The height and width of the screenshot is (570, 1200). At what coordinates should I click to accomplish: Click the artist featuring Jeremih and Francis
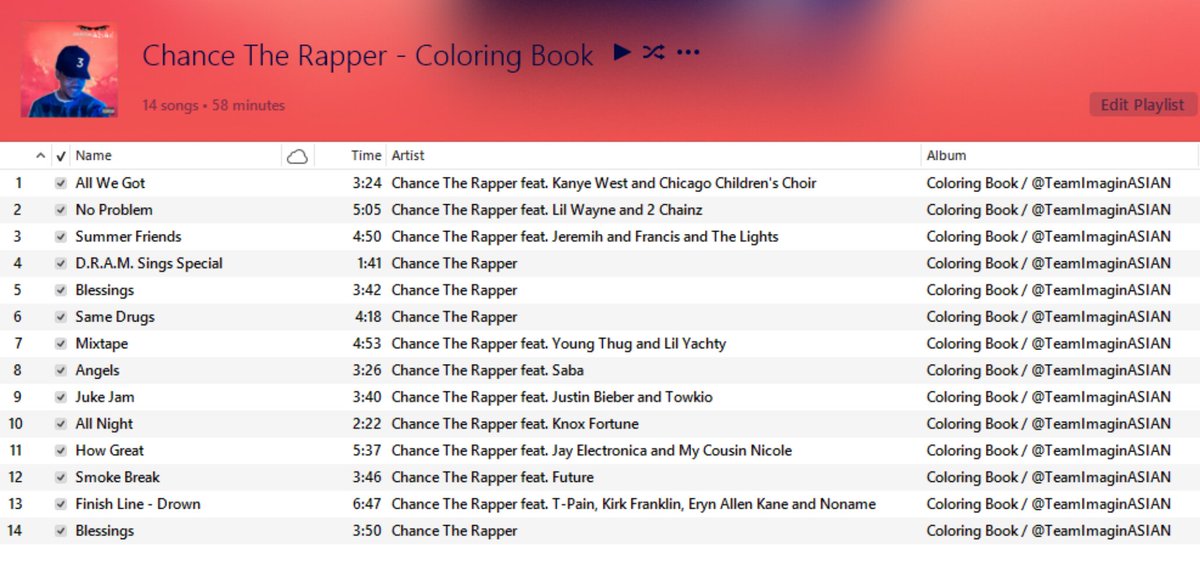point(585,237)
